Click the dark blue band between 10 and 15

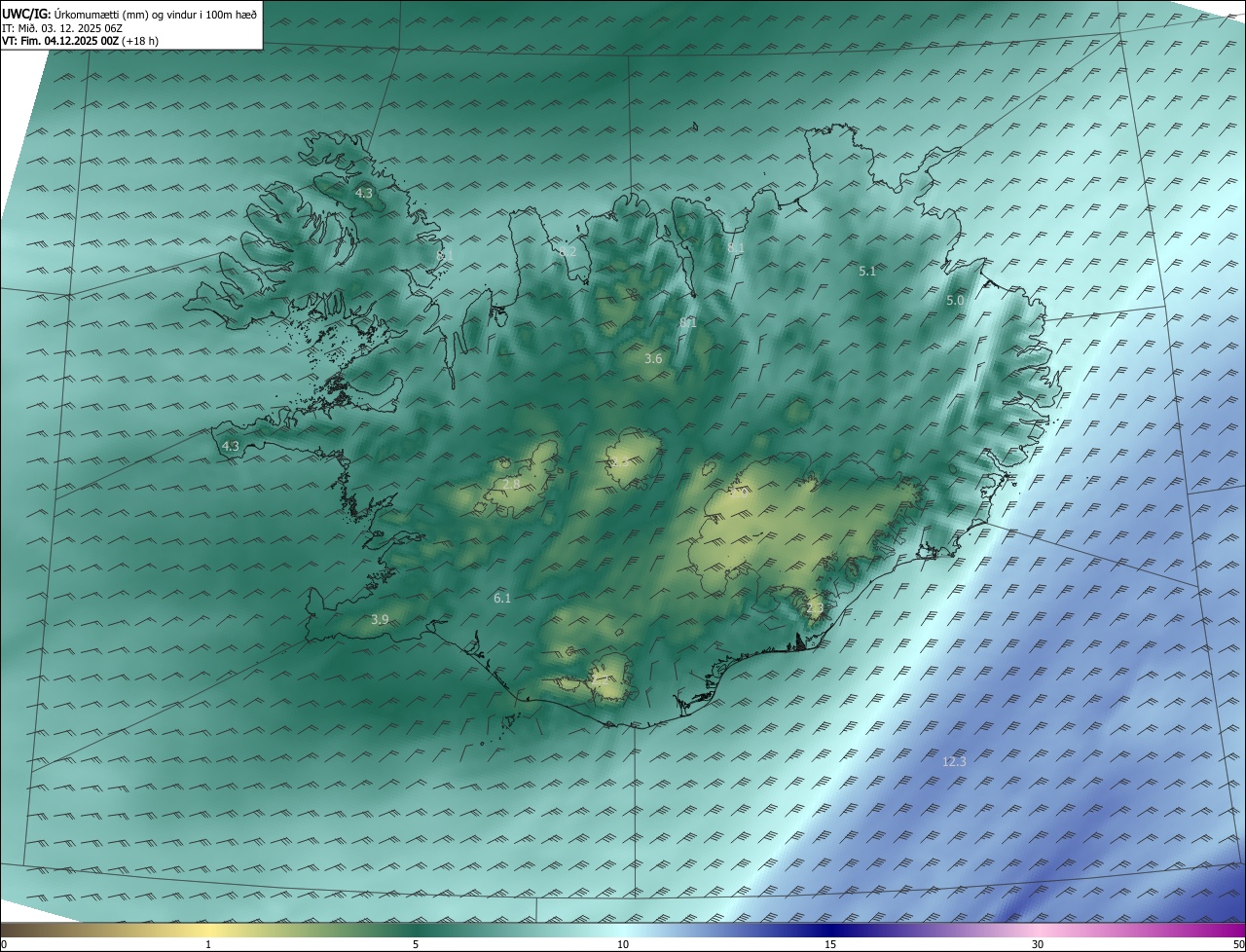pyautogui.click(x=726, y=930)
